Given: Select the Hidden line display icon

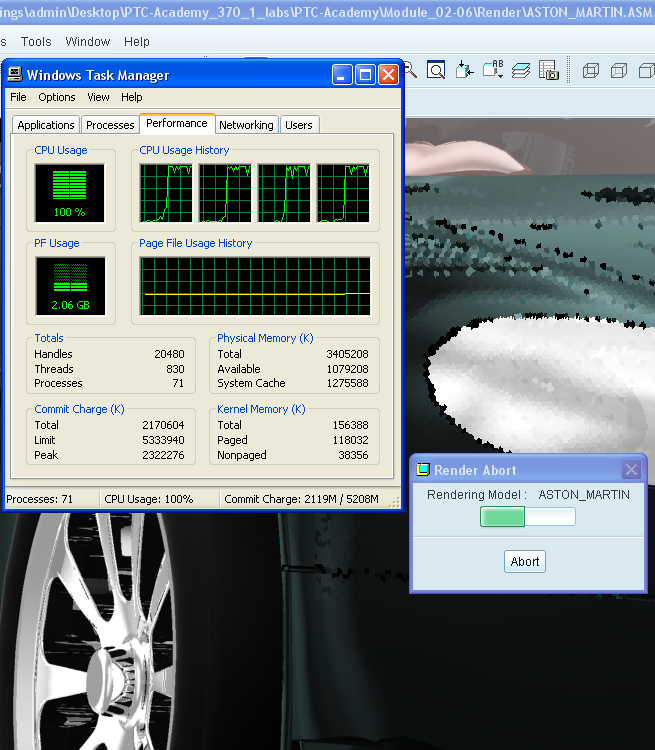Looking at the screenshot, I should [619, 71].
